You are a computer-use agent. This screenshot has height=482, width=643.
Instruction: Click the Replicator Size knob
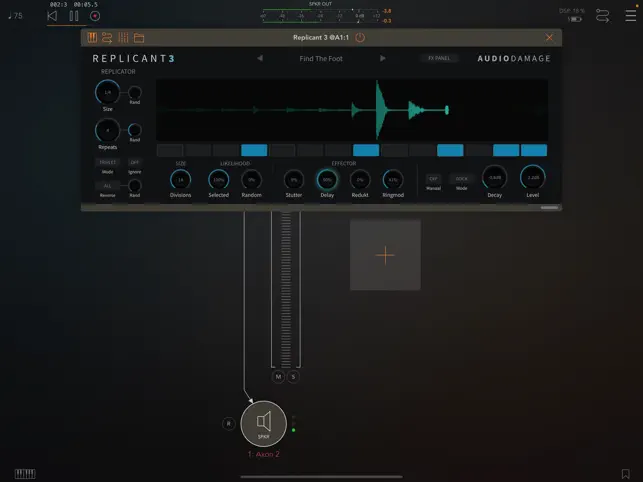point(107,92)
